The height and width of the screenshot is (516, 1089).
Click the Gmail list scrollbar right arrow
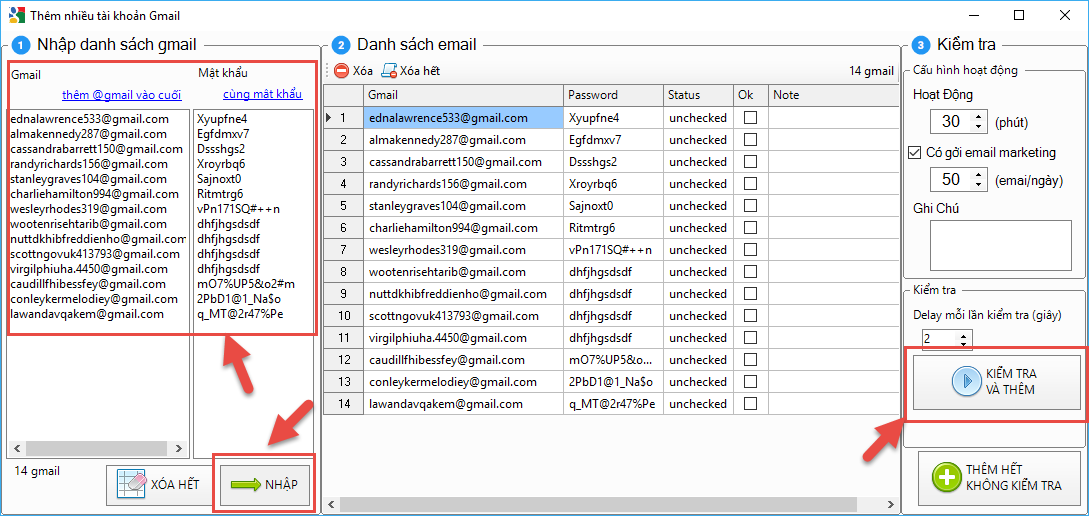point(178,448)
